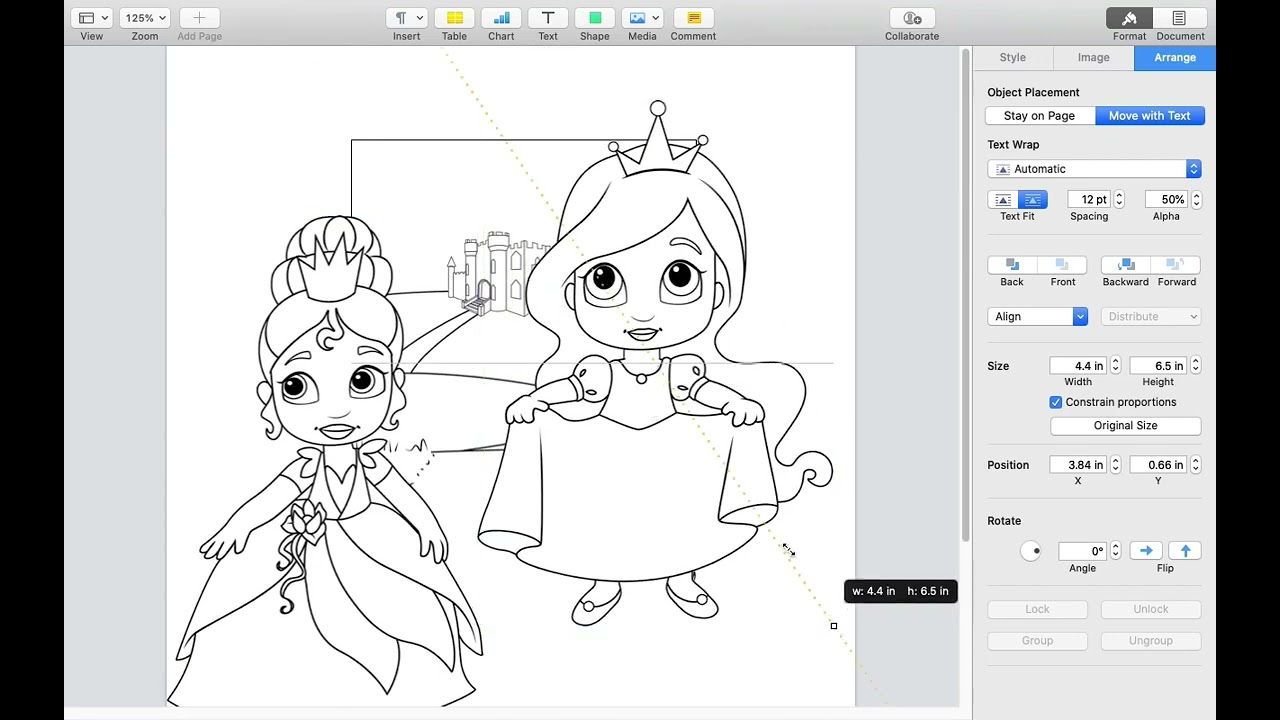Select the Arrange tab
Screen dimensions: 1280x720
(1175, 57)
